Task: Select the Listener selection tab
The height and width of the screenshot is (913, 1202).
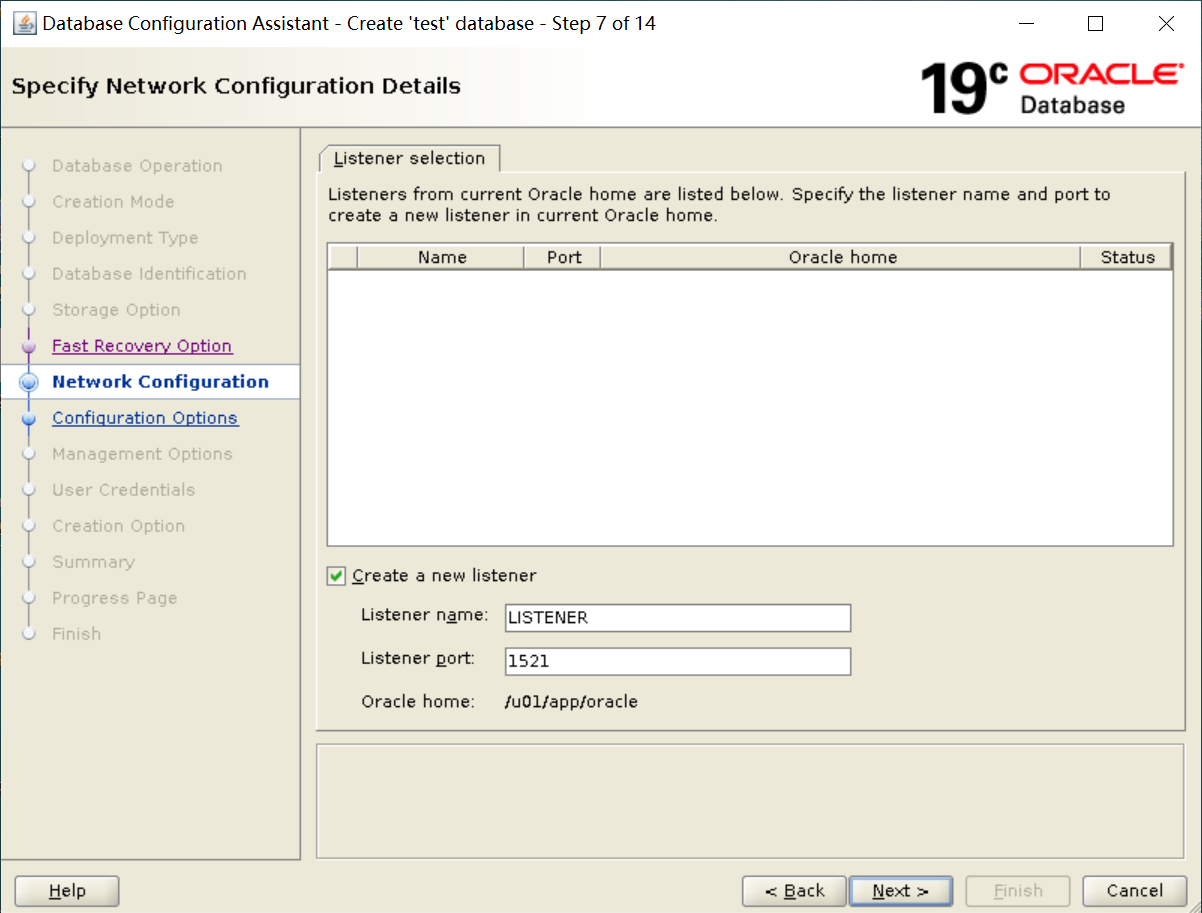Action: (x=410, y=158)
